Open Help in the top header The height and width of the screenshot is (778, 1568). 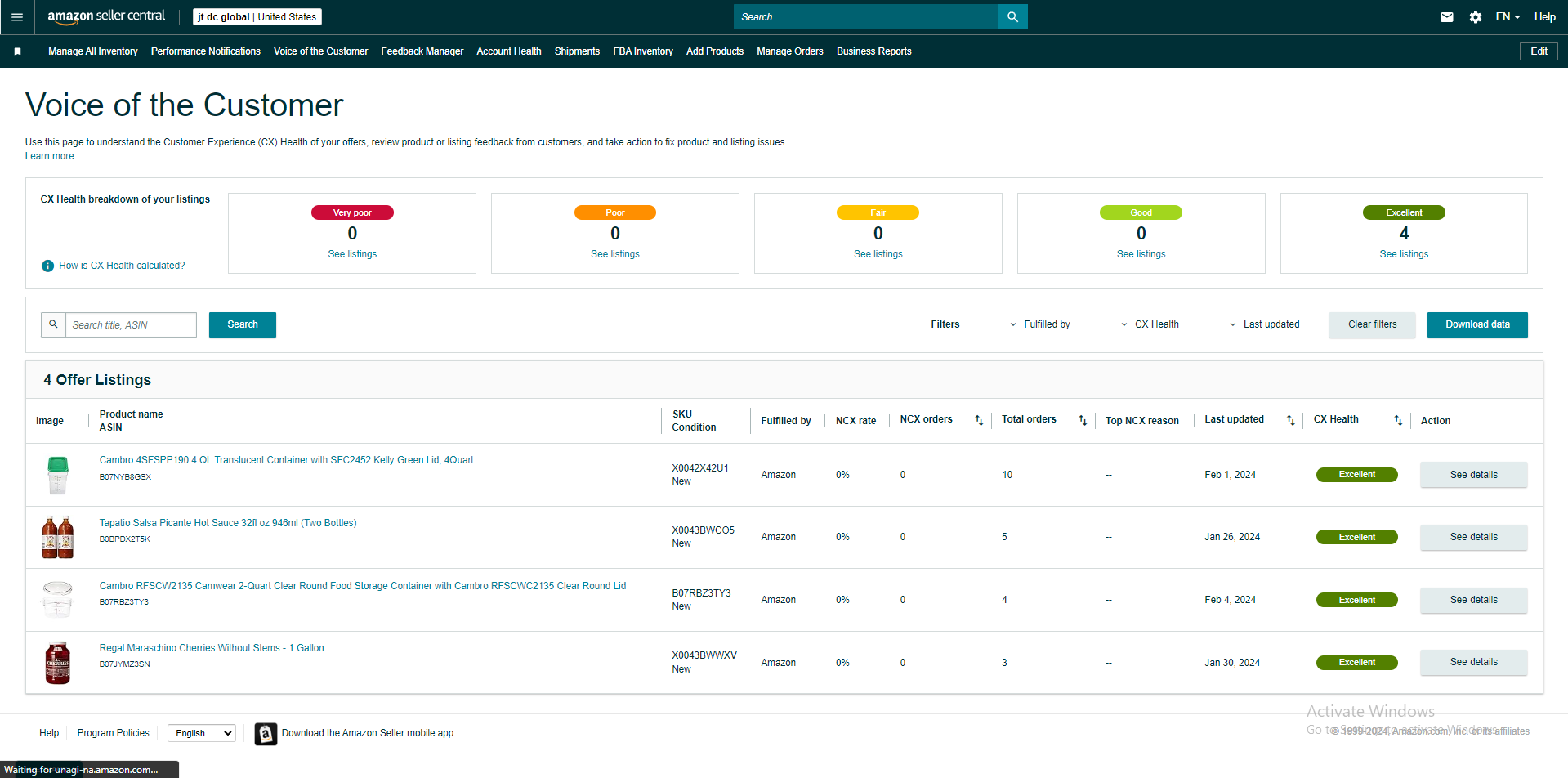coord(1545,16)
